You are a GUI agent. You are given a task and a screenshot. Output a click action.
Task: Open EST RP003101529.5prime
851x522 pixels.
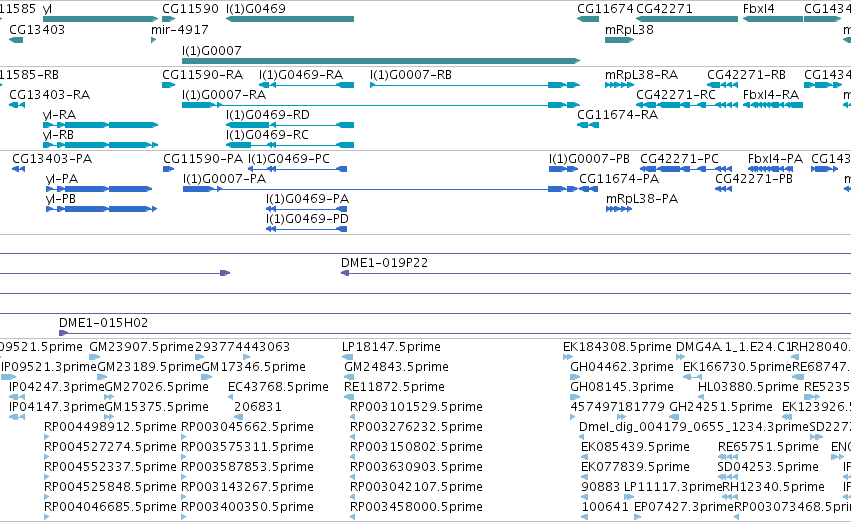point(416,407)
